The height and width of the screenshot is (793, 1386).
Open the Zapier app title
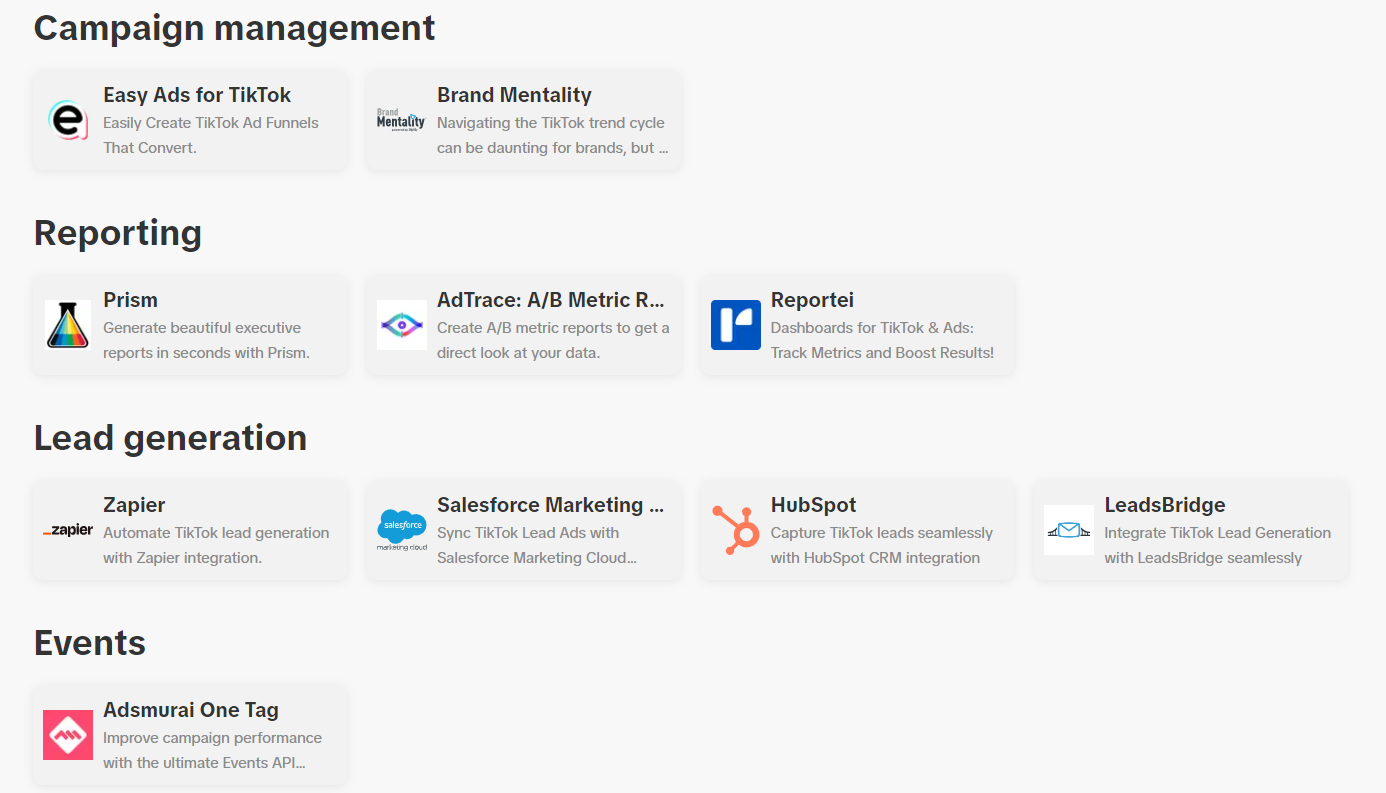coord(134,505)
